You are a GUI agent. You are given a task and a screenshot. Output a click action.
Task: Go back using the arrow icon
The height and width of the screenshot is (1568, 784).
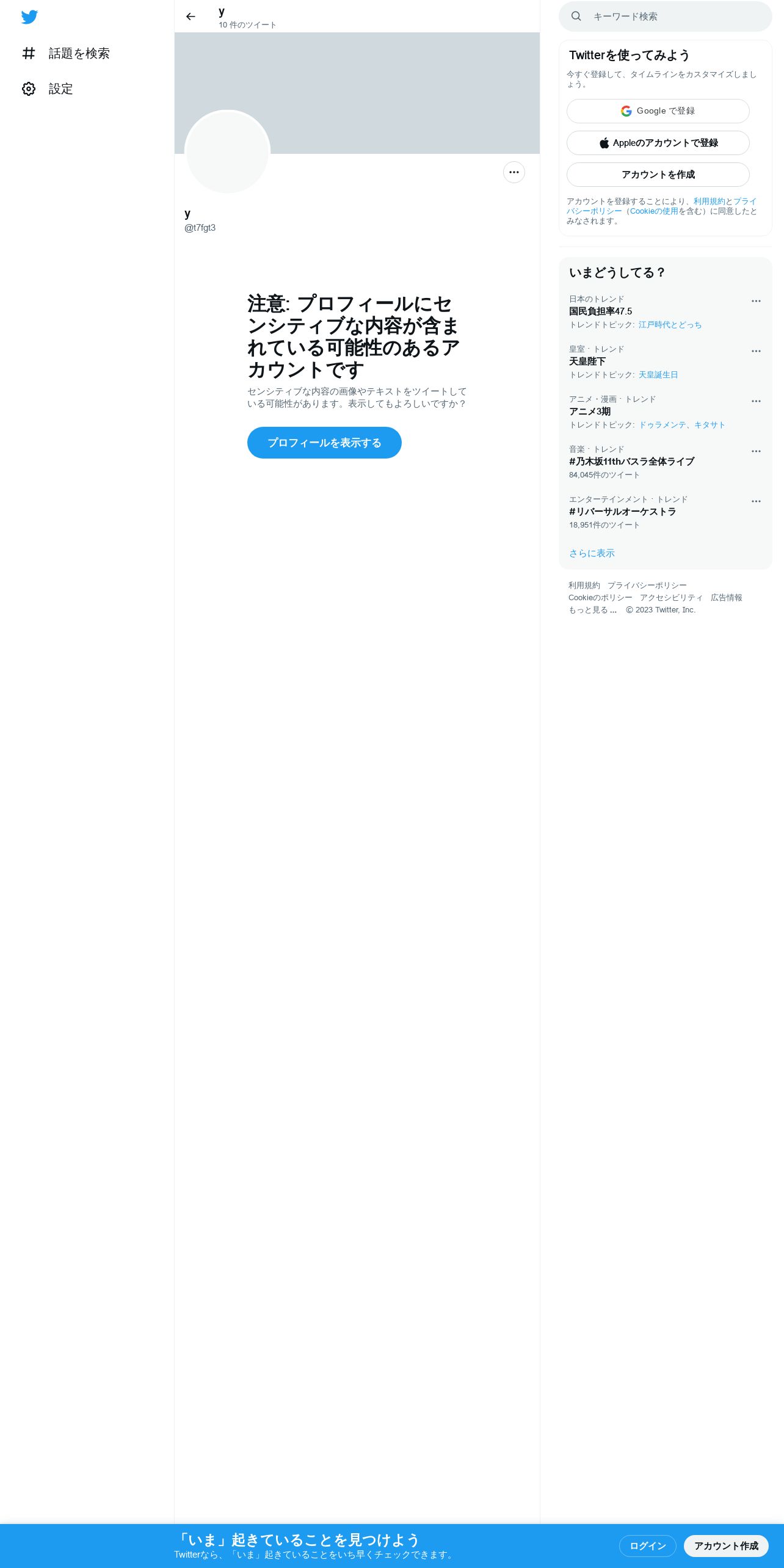click(x=191, y=16)
